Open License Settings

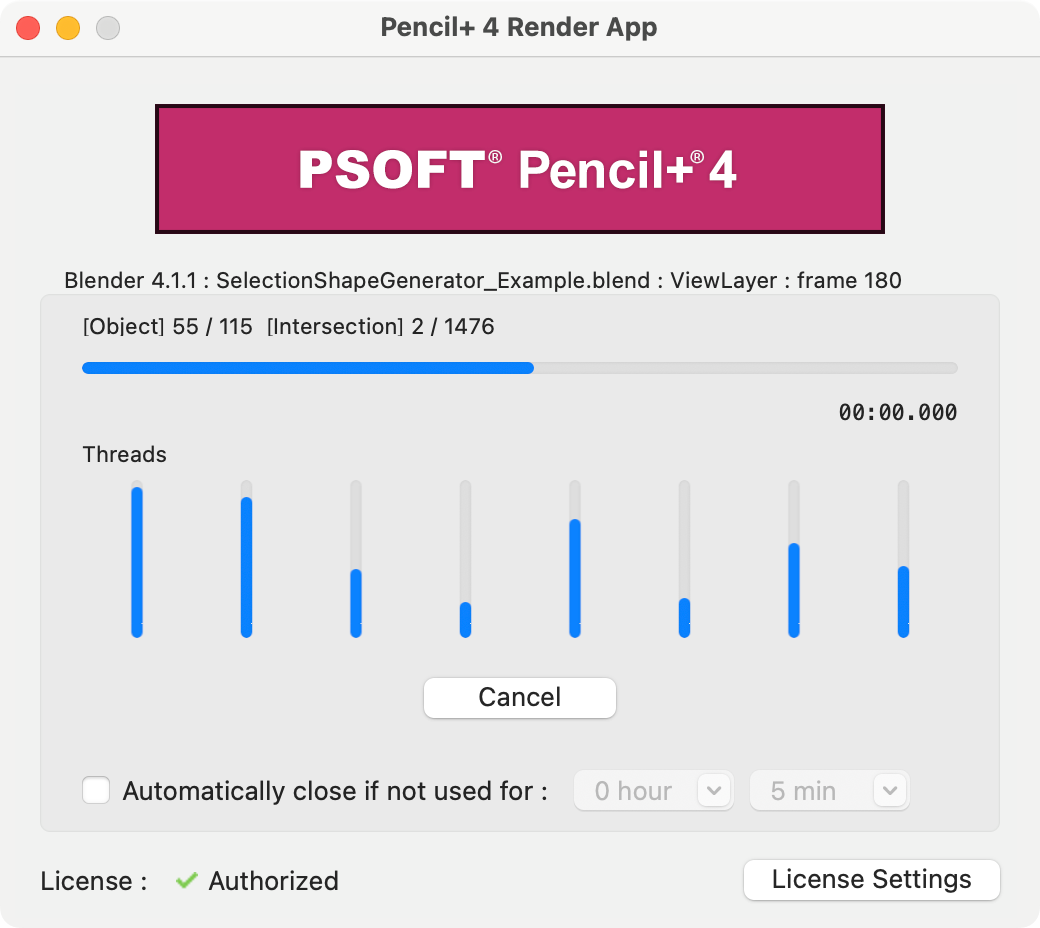point(871,880)
